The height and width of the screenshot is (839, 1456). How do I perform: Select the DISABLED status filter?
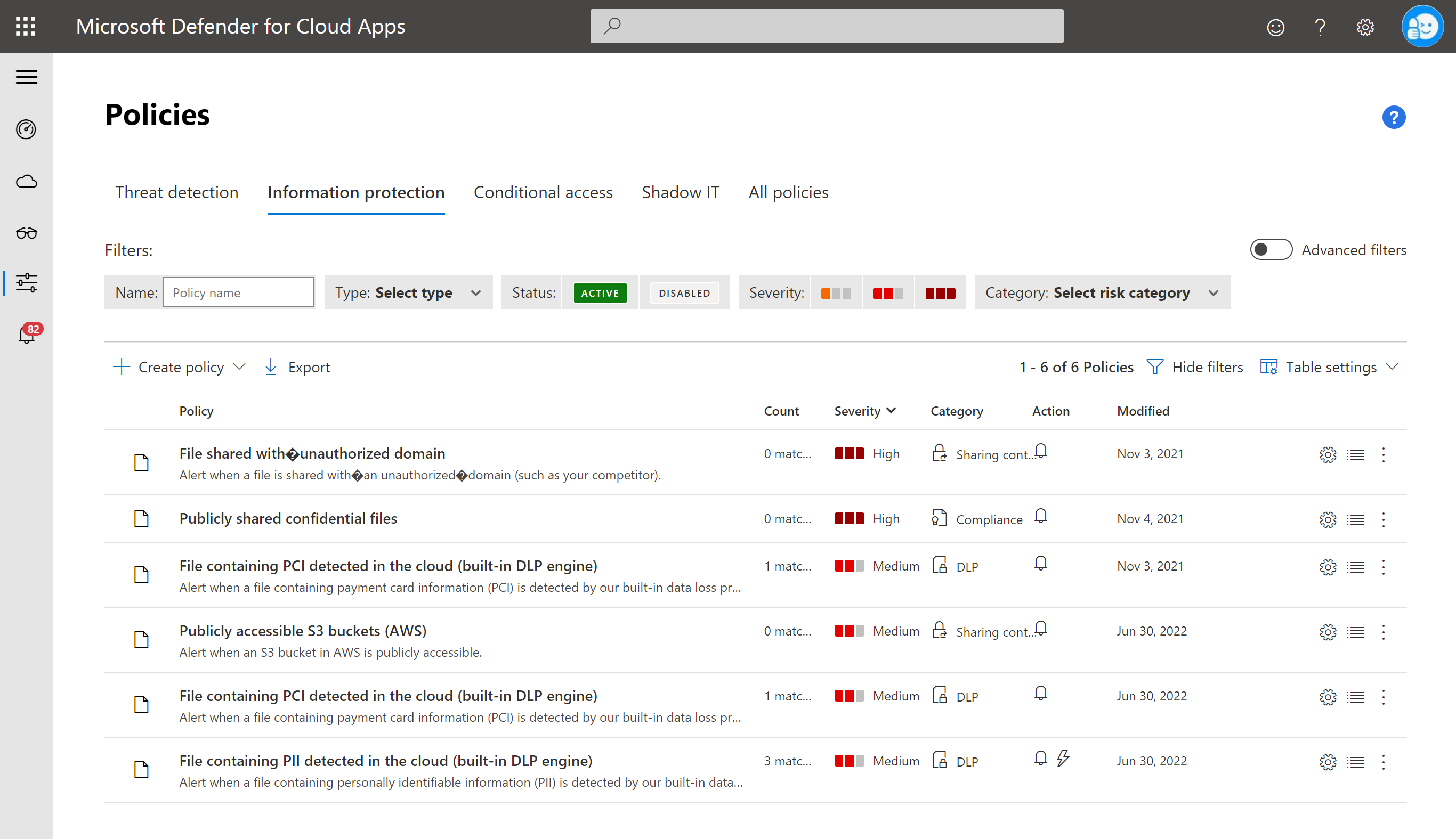[684, 292]
